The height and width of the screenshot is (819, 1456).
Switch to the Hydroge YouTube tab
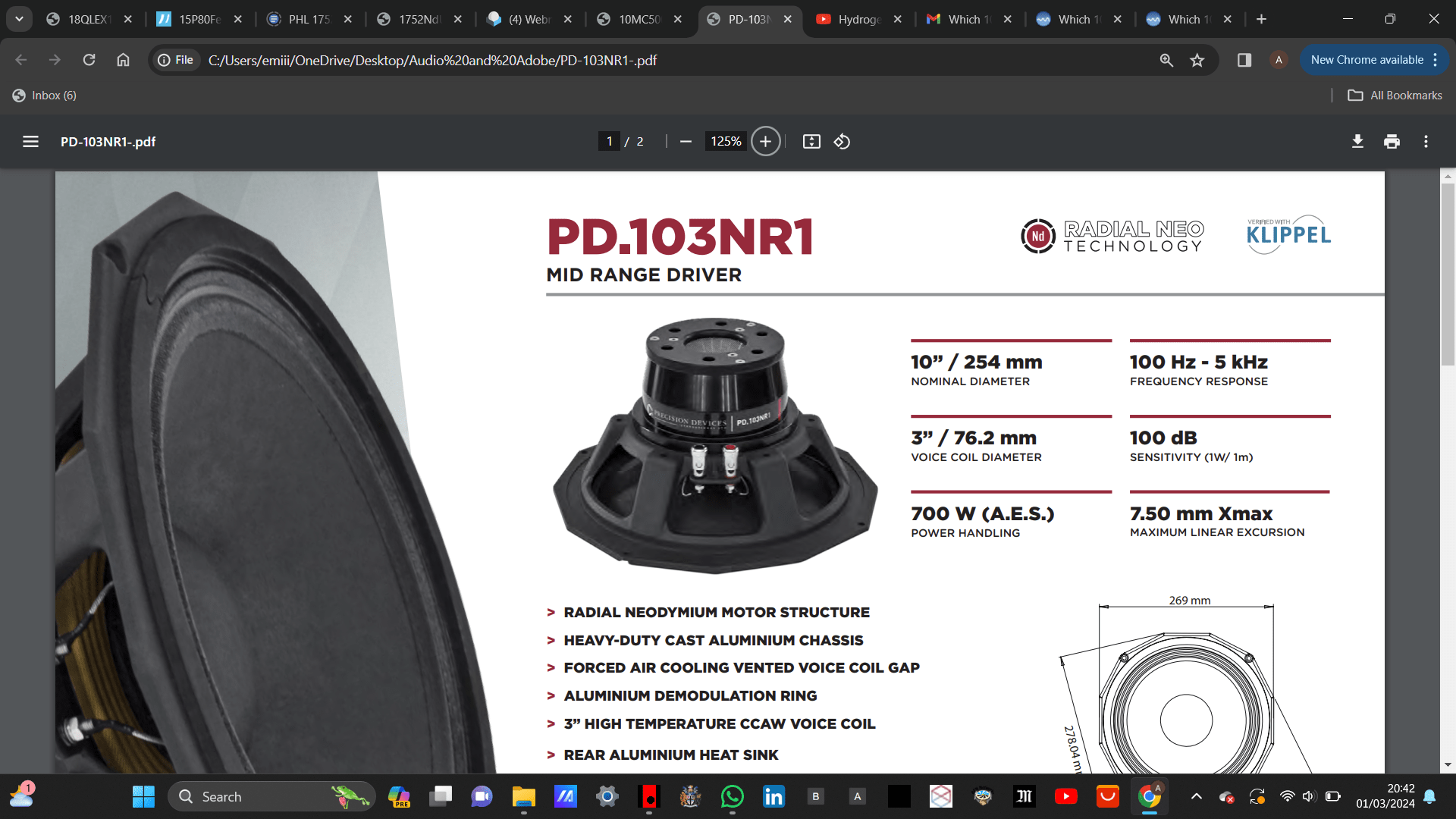(859, 19)
